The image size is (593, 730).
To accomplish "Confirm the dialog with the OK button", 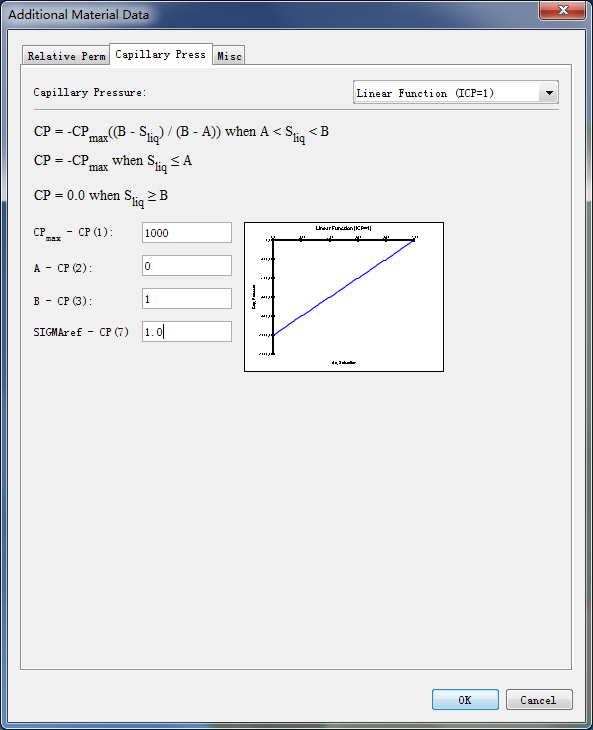I will pyautogui.click(x=465, y=700).
